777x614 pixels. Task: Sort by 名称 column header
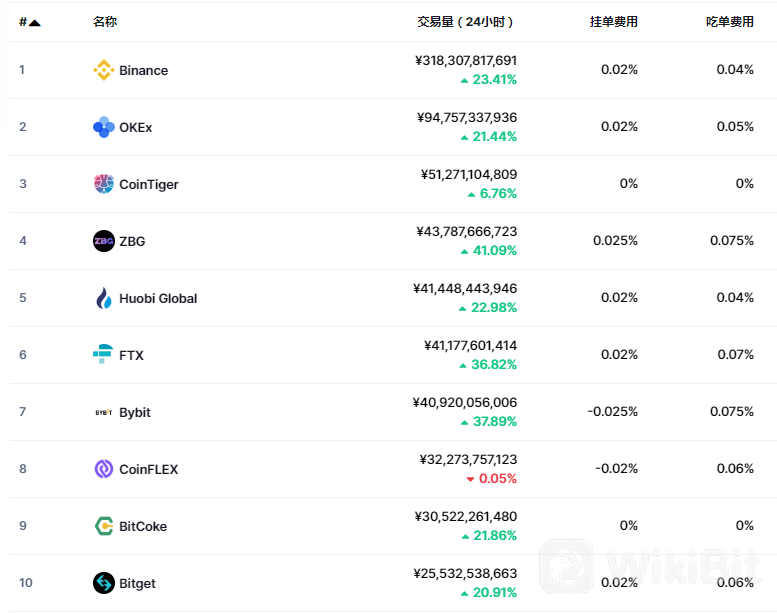coord(105,22)
